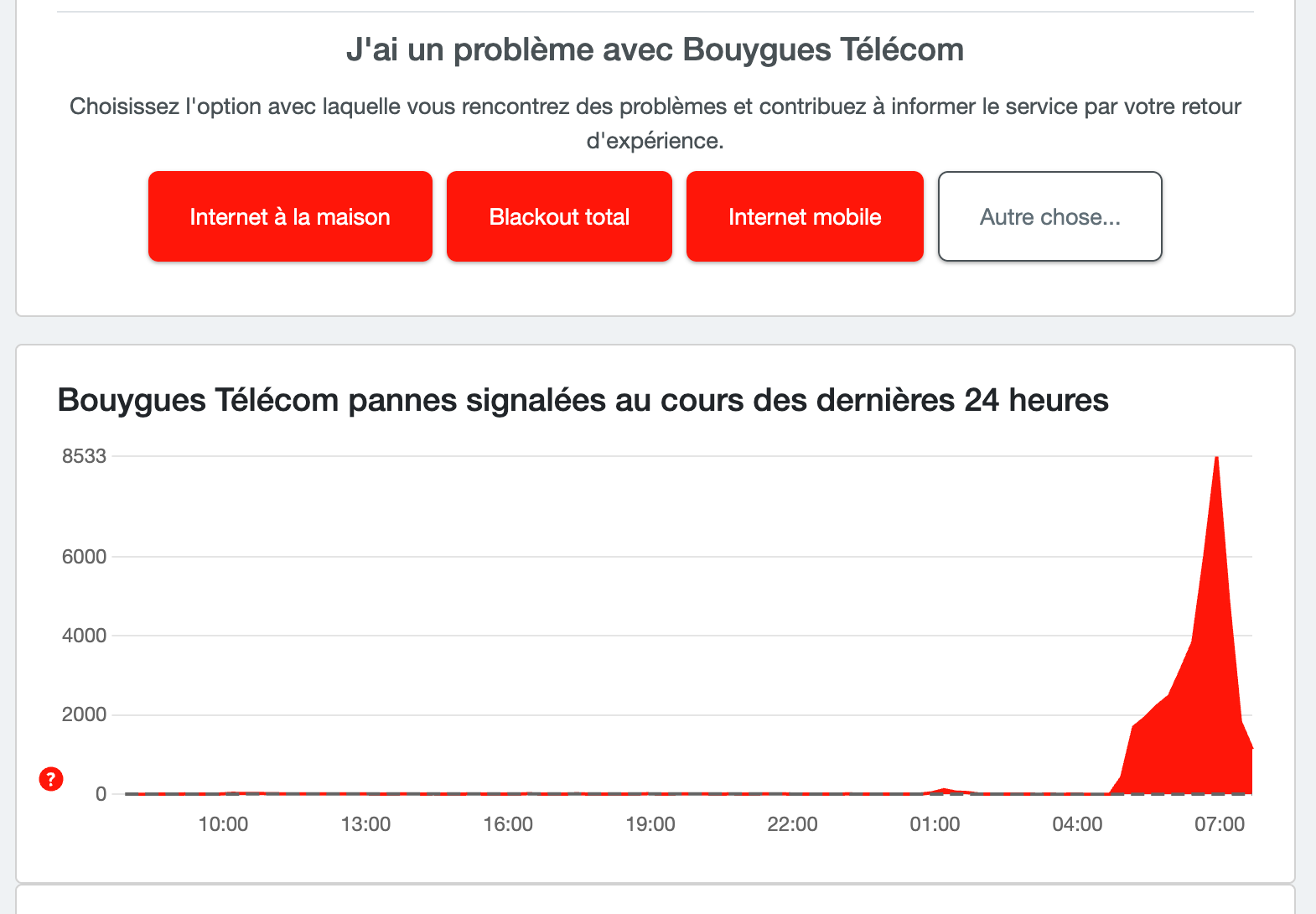Click the 01:00 time label on the chart
1316x914 pixels.
[x=935, y=824]
